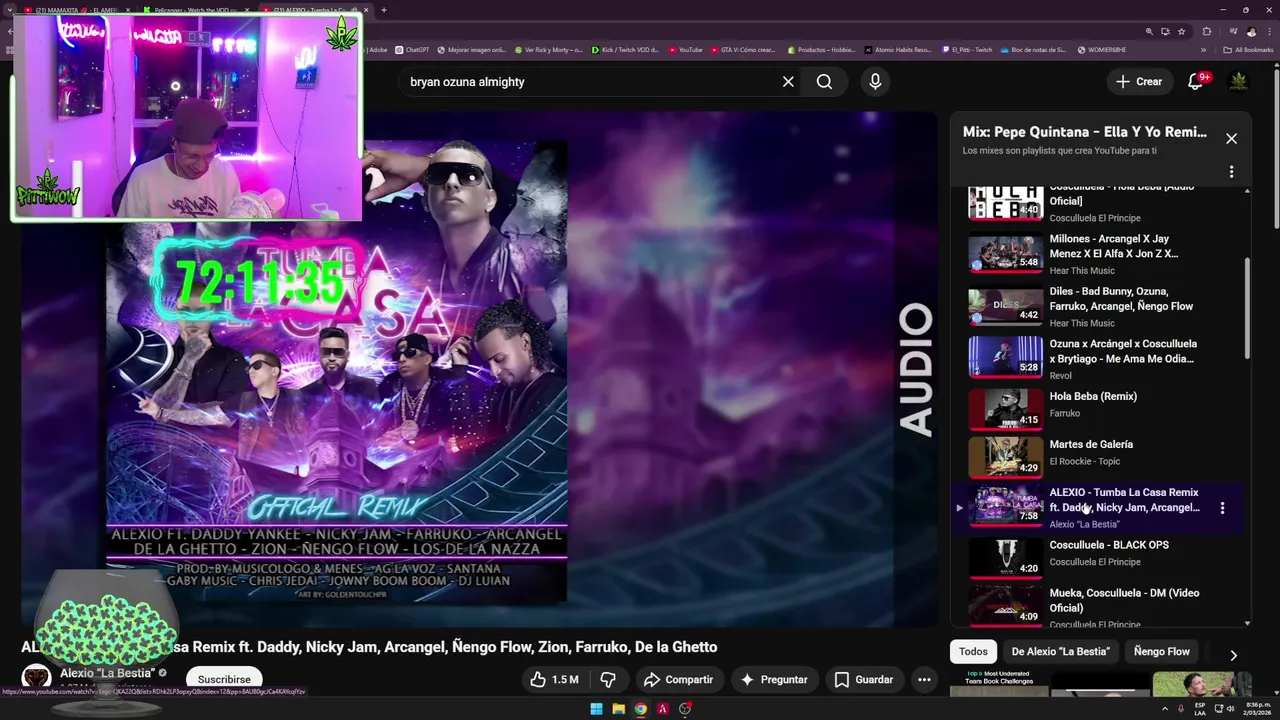Screen dimensions: 1280x720
Task: Clear the YouTube search box text
Action: (x=788, y=82)
